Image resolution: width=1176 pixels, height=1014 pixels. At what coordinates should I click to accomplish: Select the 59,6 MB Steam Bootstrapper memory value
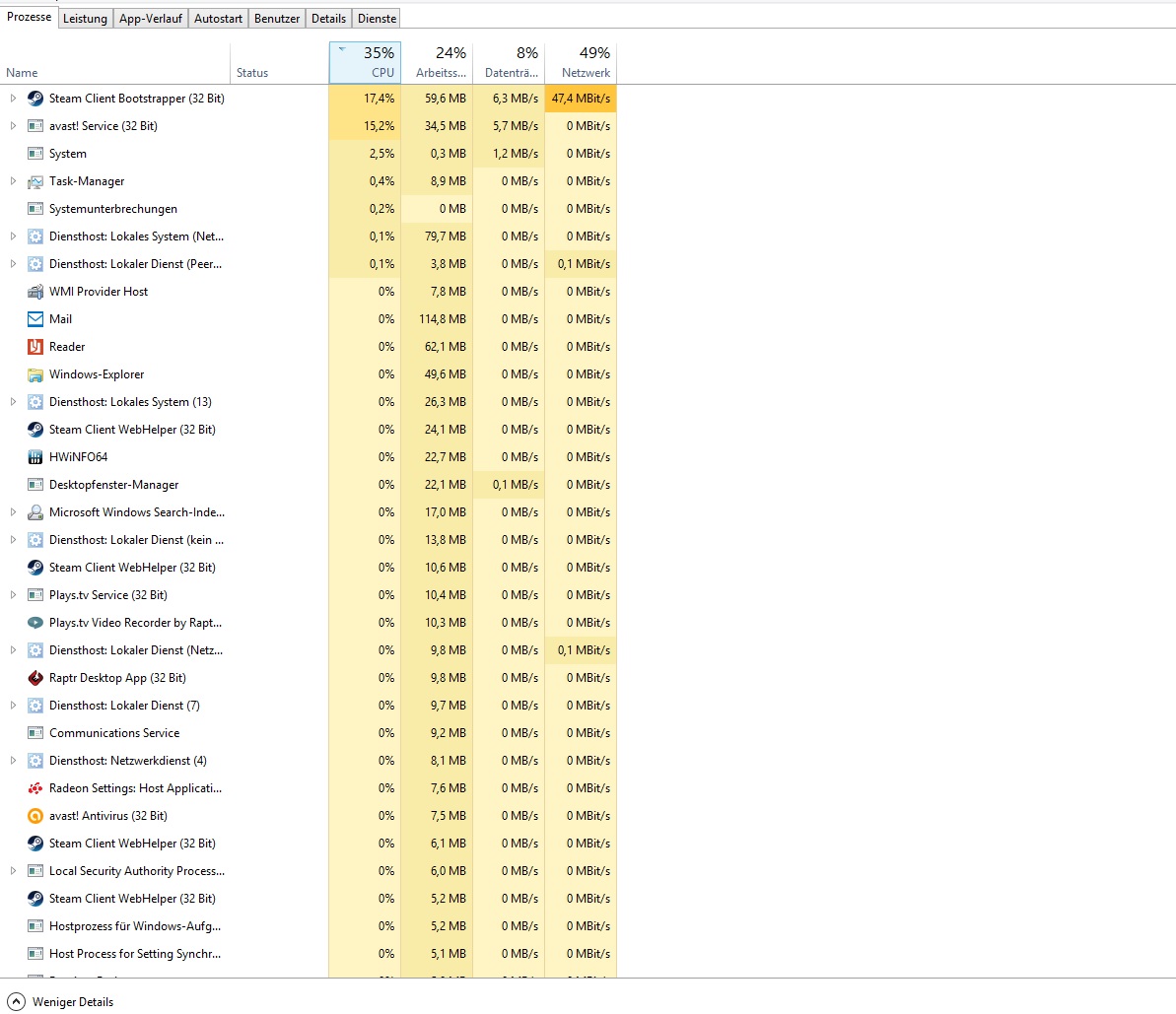[438, 99]
